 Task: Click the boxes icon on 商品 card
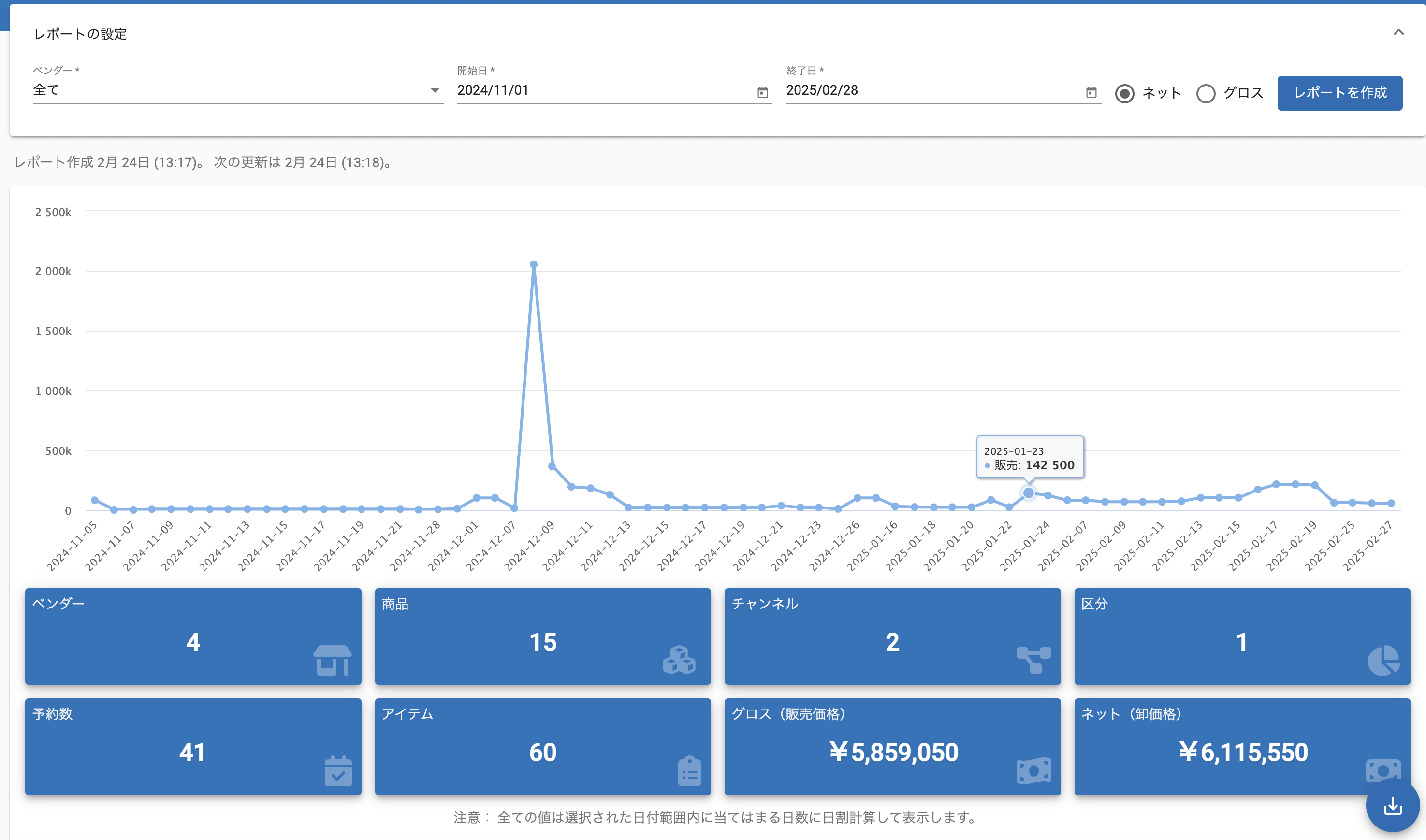click(679, 660)
